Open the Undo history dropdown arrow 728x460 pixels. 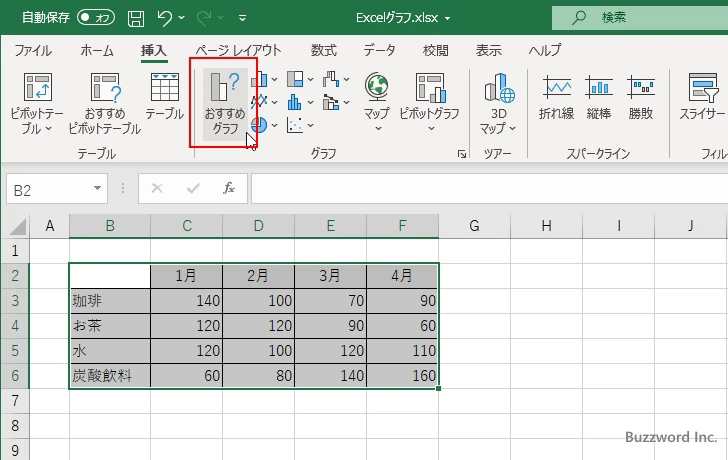coord(182,18)
